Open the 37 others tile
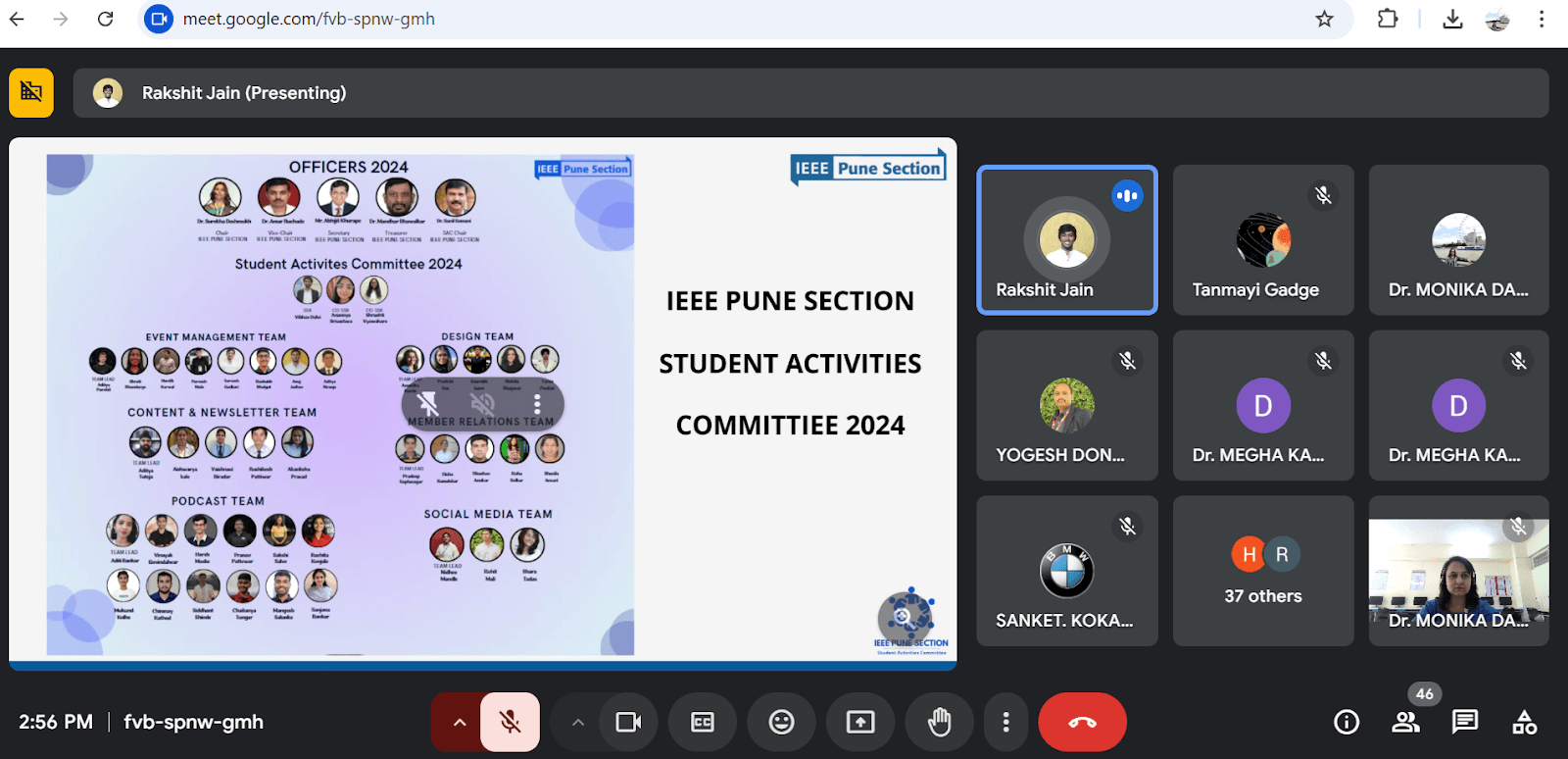The width and height of the screenshot is (1568, 759). 1263,571
